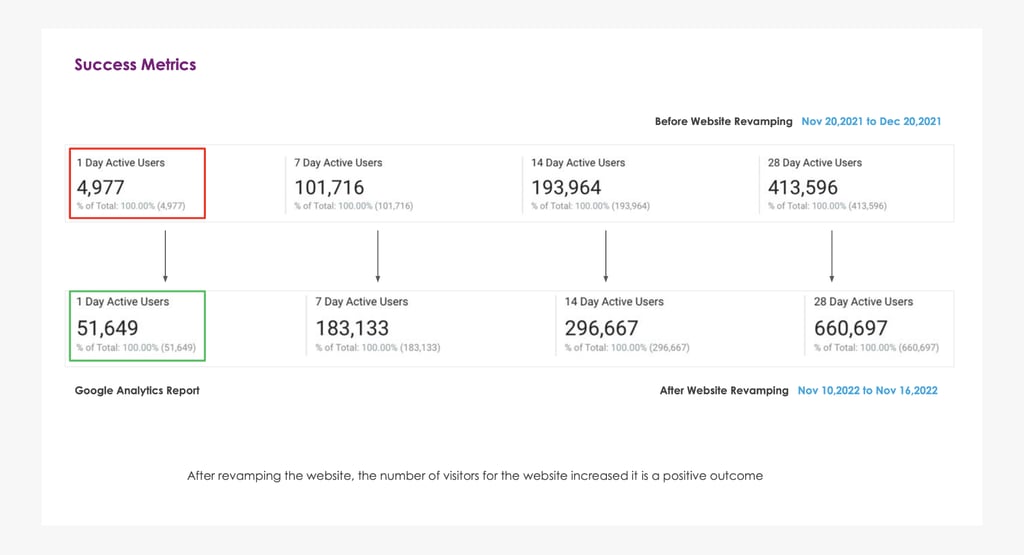
Task: Click the percent of total text under 660,697
Action: point(876,348)
